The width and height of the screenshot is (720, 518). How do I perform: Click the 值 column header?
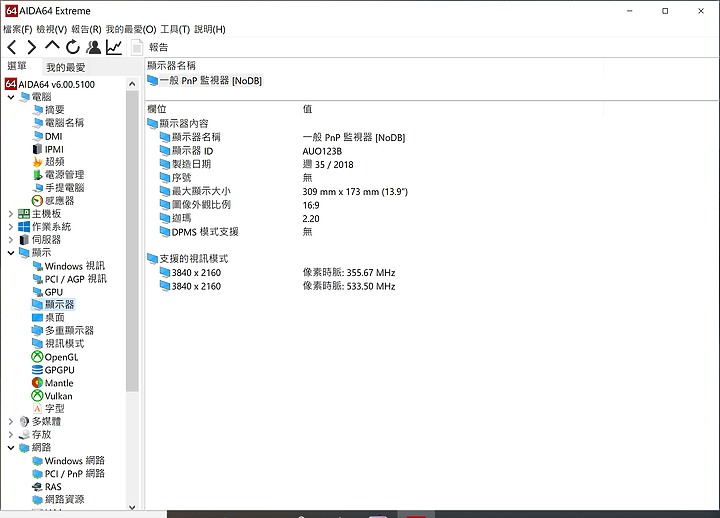pyautogui.click(x=308, y=109)
